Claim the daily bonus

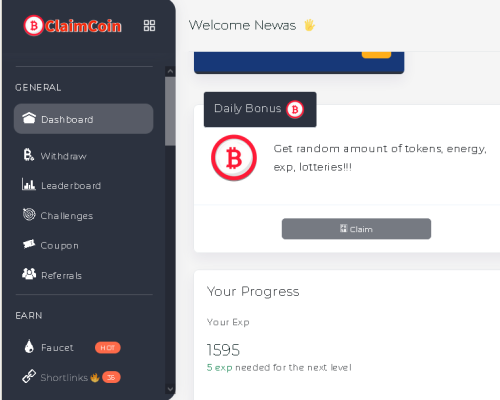pos(356,229)
